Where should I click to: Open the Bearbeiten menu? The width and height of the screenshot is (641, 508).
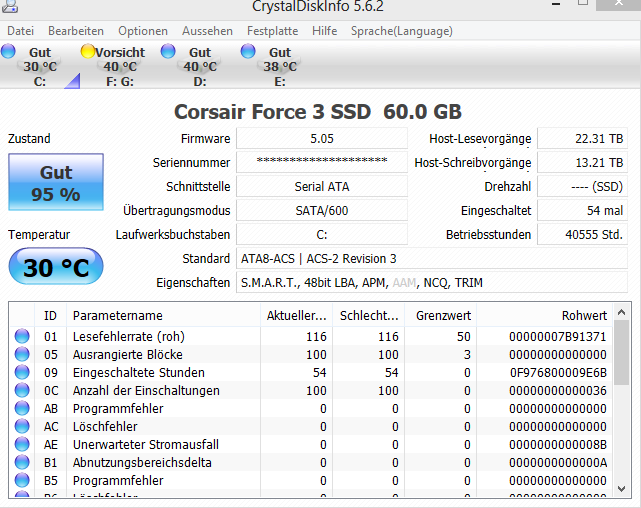click(x=76, y=31)
